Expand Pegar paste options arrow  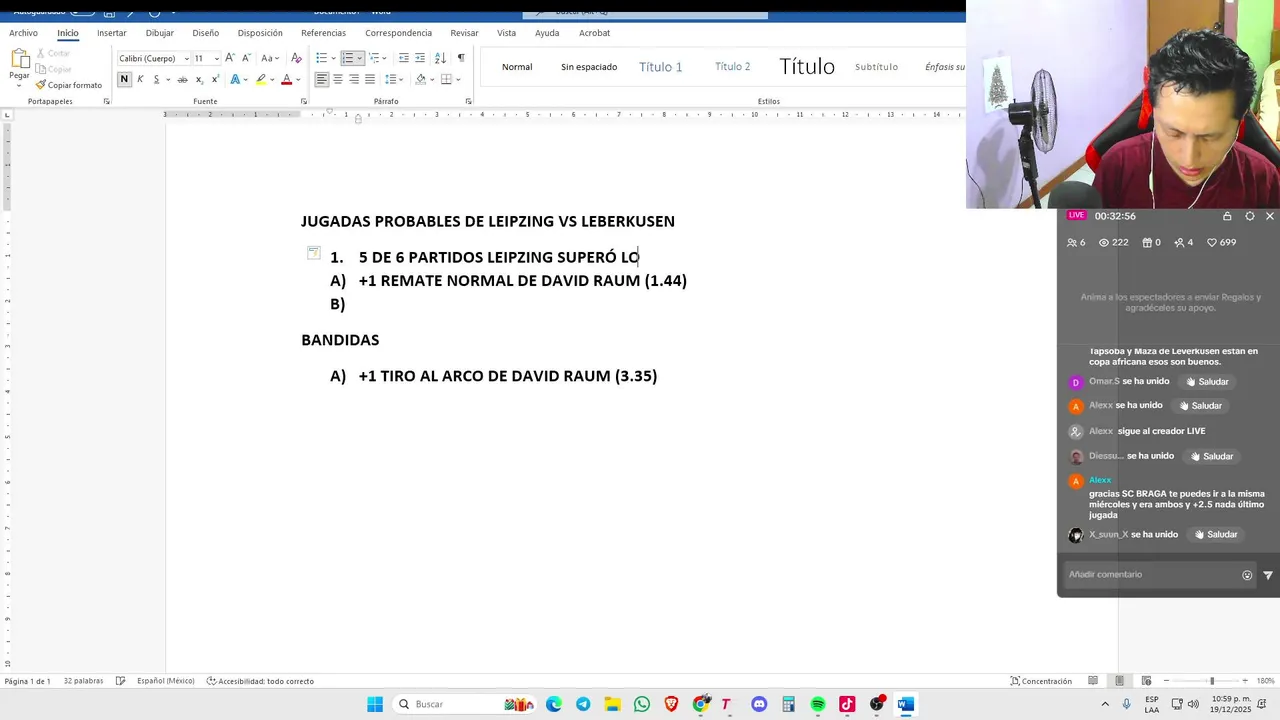(19, 85)
